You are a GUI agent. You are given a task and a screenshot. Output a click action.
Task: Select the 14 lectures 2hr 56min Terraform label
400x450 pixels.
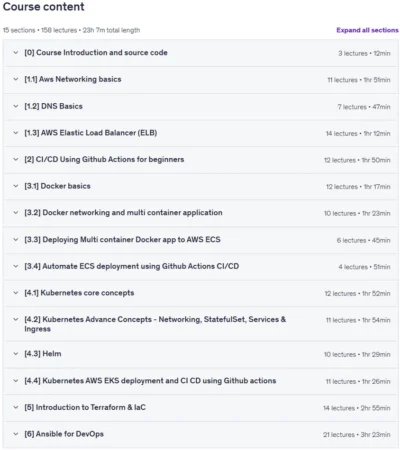(357, 408)
